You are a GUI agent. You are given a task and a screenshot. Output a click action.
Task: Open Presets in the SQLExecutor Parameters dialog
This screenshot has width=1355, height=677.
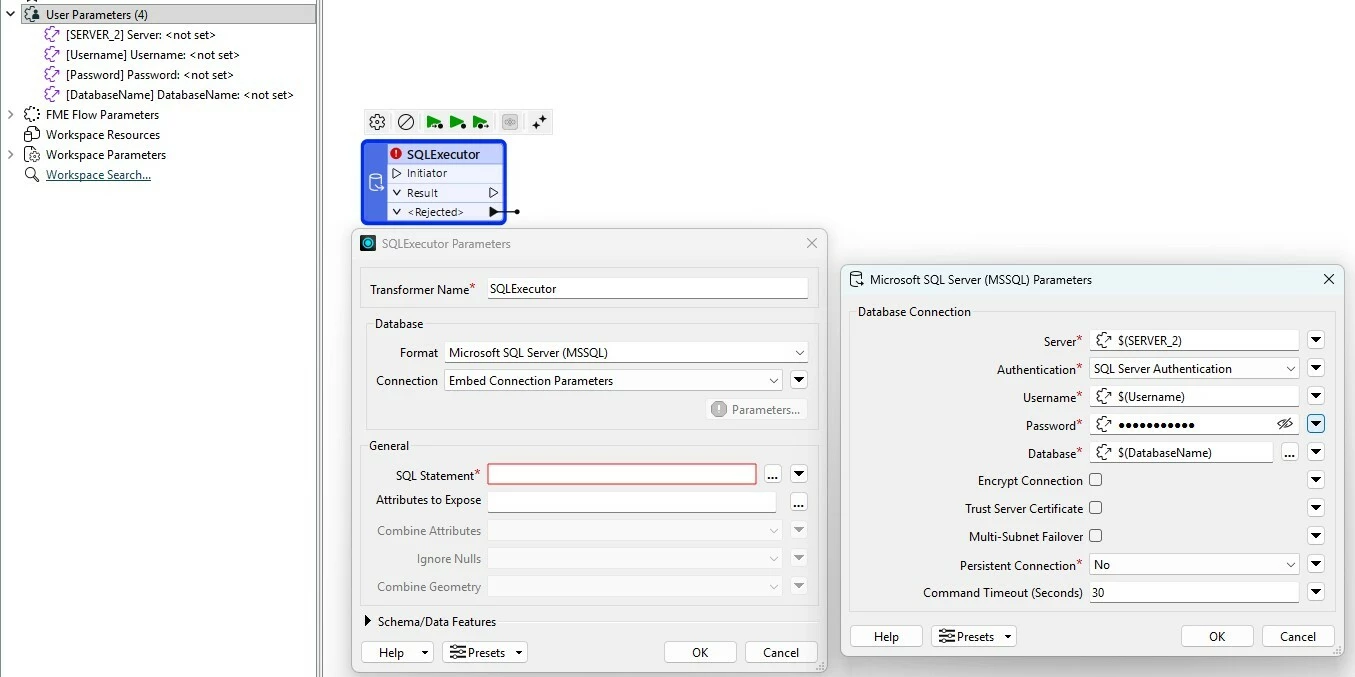tap(485, 652)
